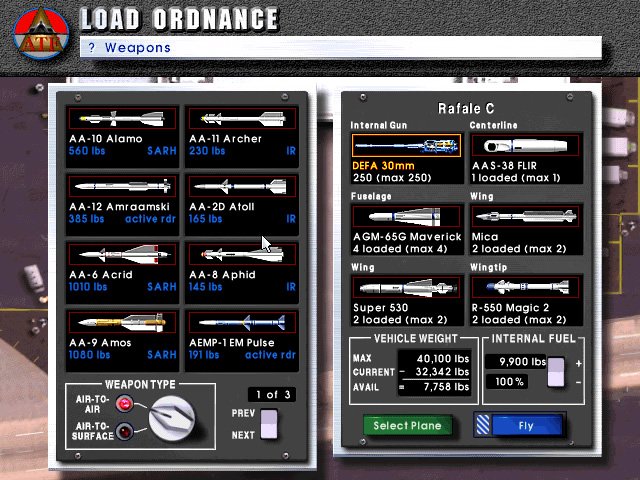Click the '560 lbs' weight of AA-10 Alamo
The height and width of the screenshot is (480, 640).
87,151
